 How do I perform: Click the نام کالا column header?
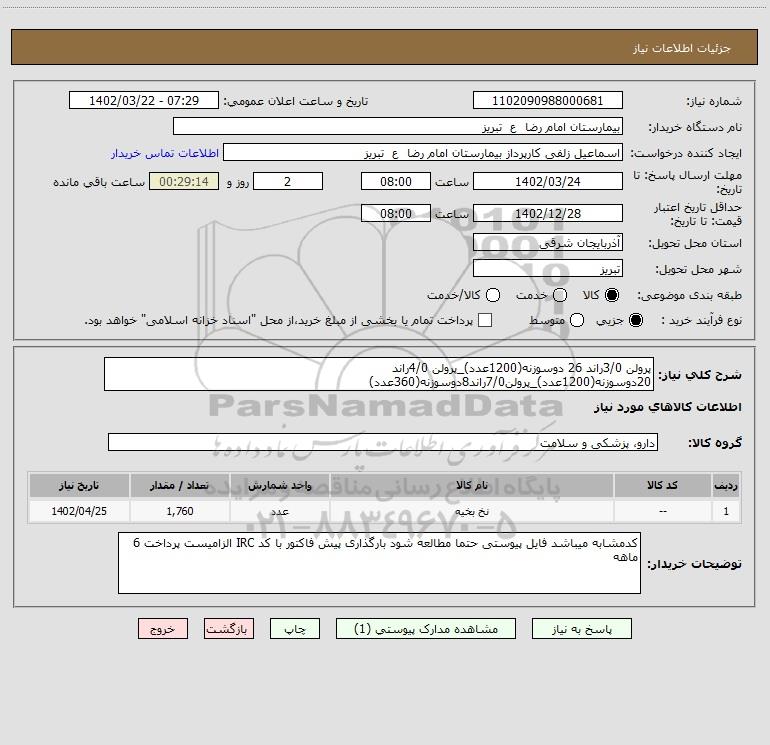pos(472,486)
